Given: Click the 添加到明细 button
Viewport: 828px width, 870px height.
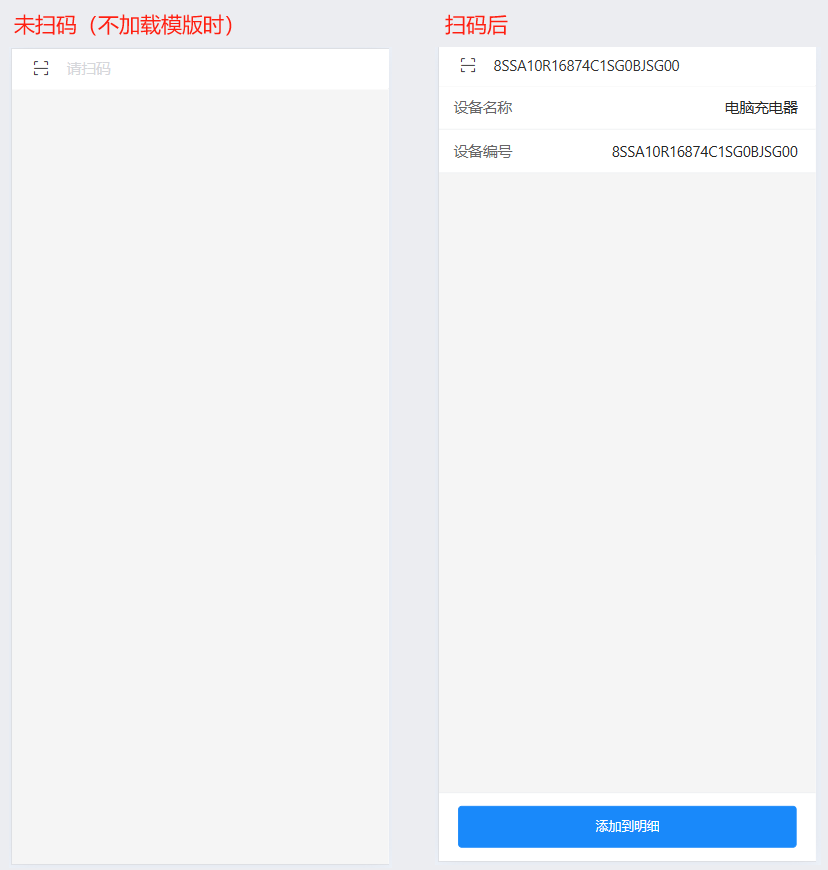Looking at the screenshot, I should 627,826.
